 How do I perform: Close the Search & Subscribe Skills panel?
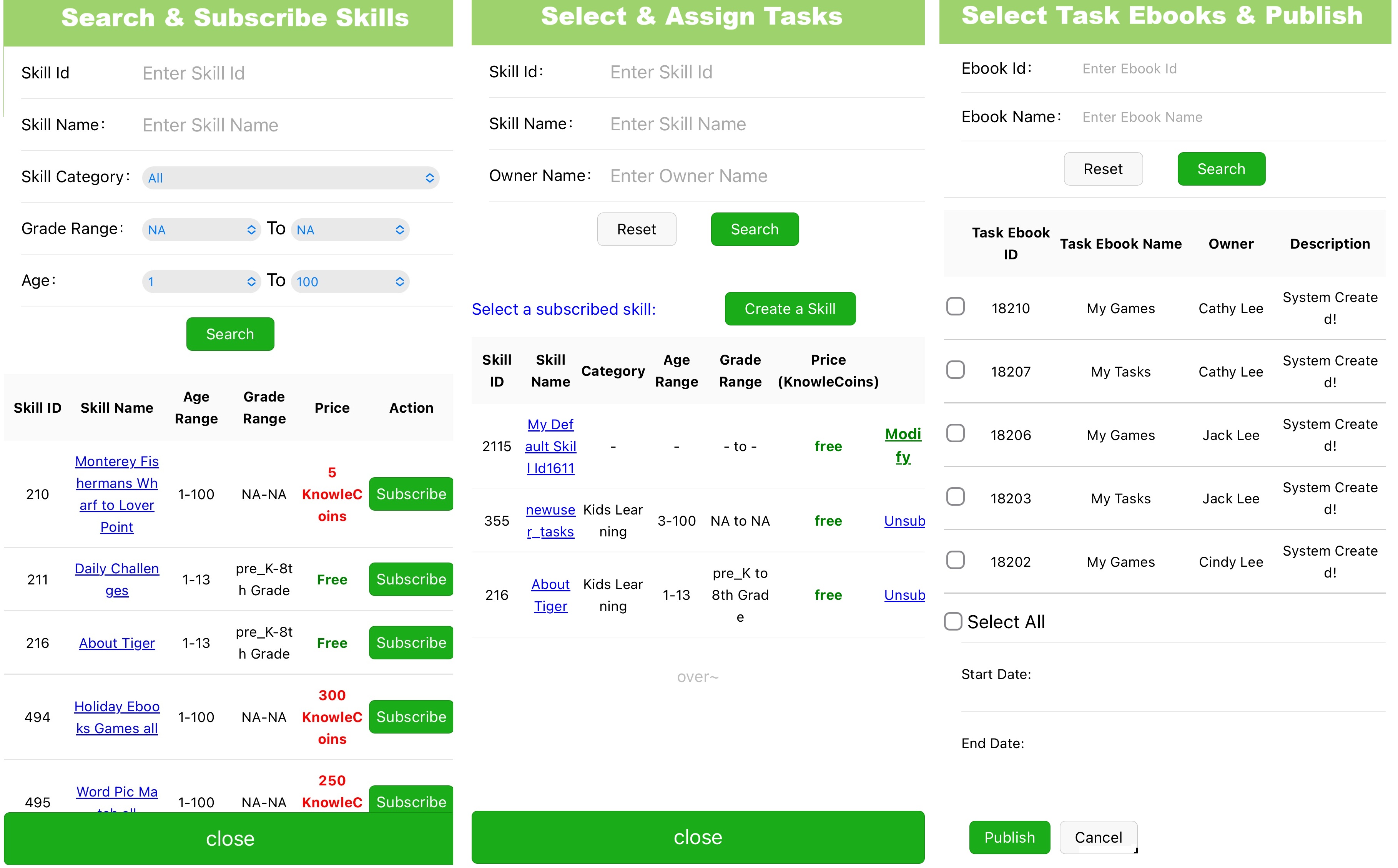[x=229, y=839]
